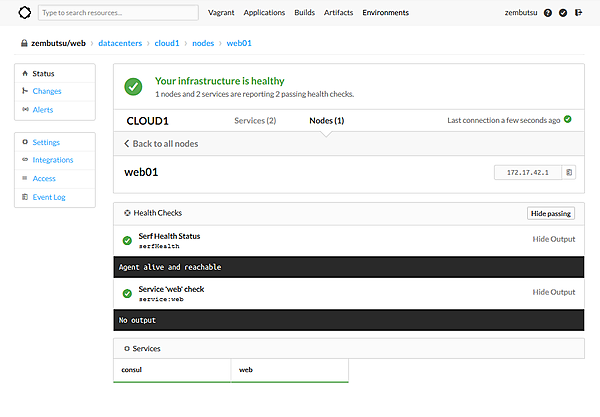Open the help question mark icon
The height and width of the screenshot is (417, 600).
coord(548,13)
